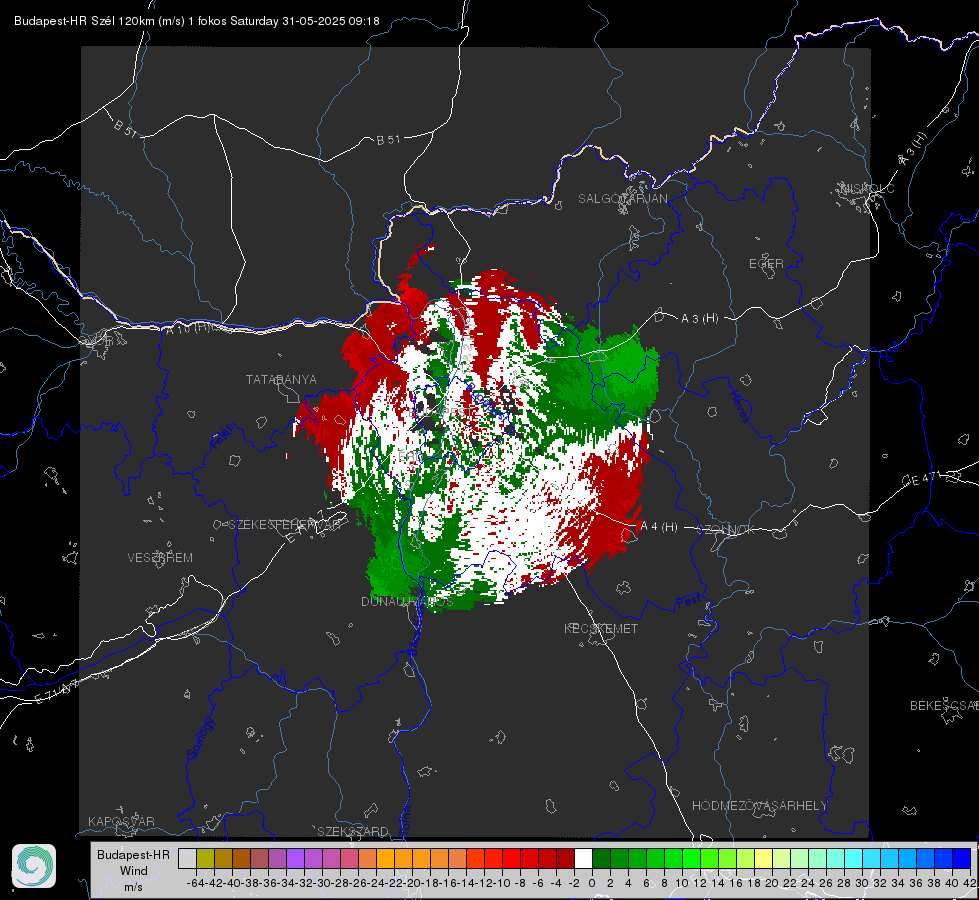Click the KAPOSVÁR city label

click(x=121, y=821)
